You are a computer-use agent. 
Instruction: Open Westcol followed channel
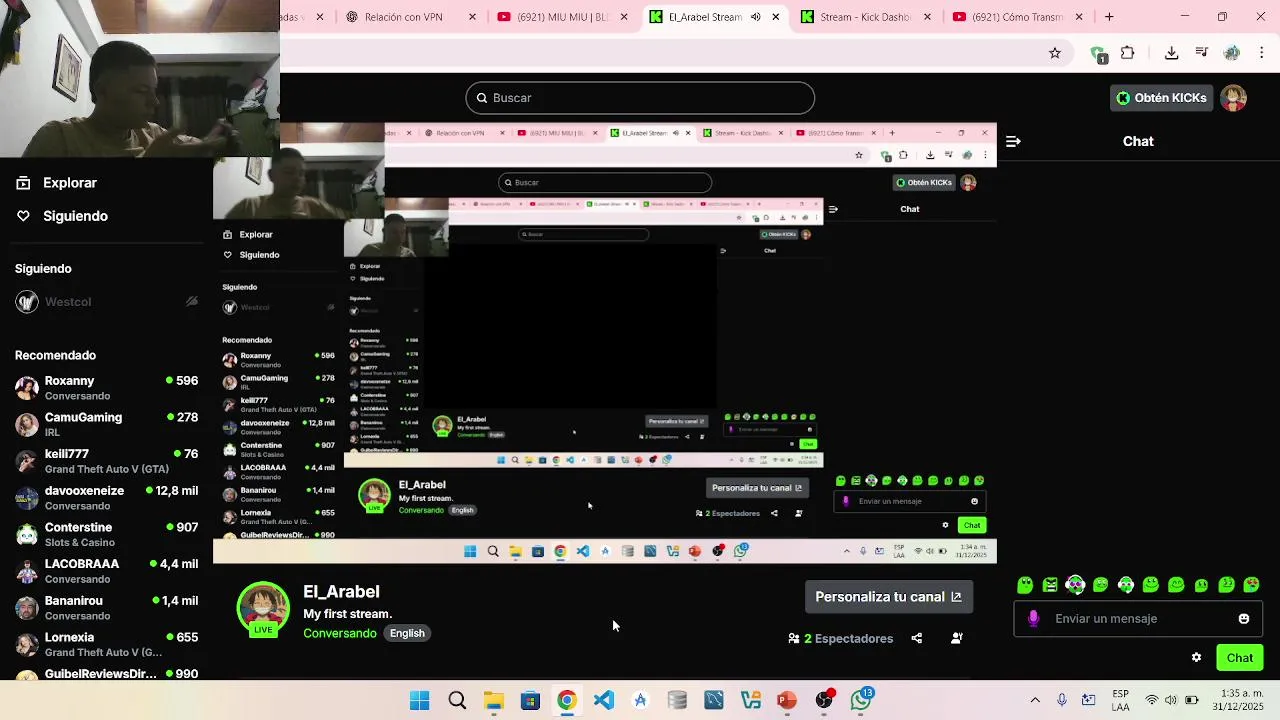[x=106, y=302]
